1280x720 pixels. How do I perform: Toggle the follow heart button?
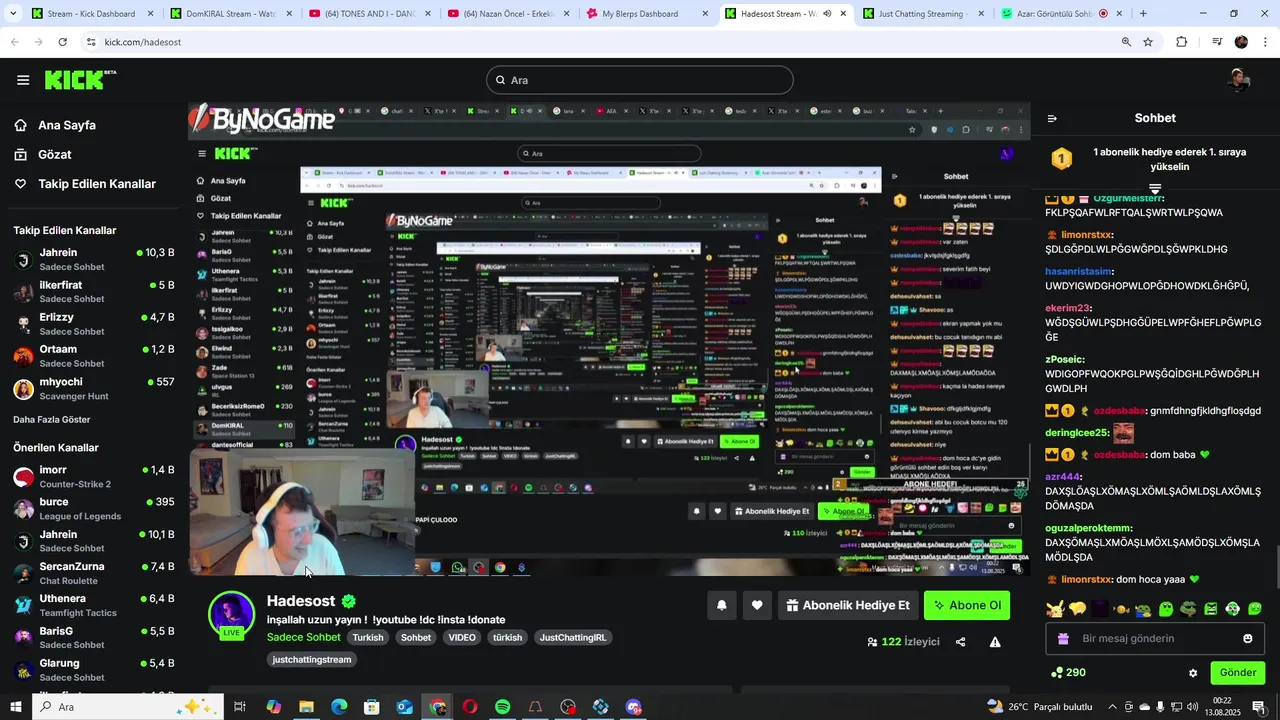(757, 605)
